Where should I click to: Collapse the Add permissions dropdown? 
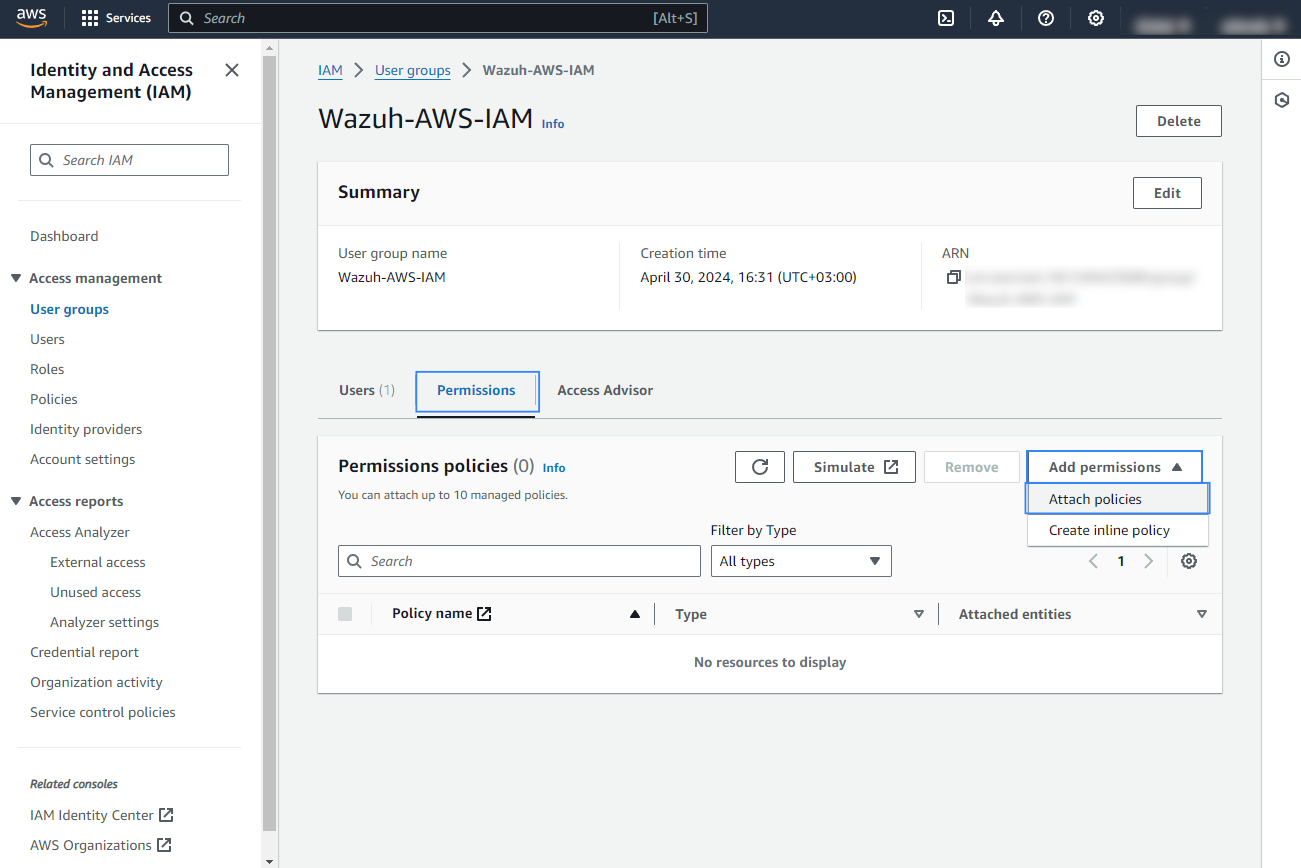[x=1114, y=466]
